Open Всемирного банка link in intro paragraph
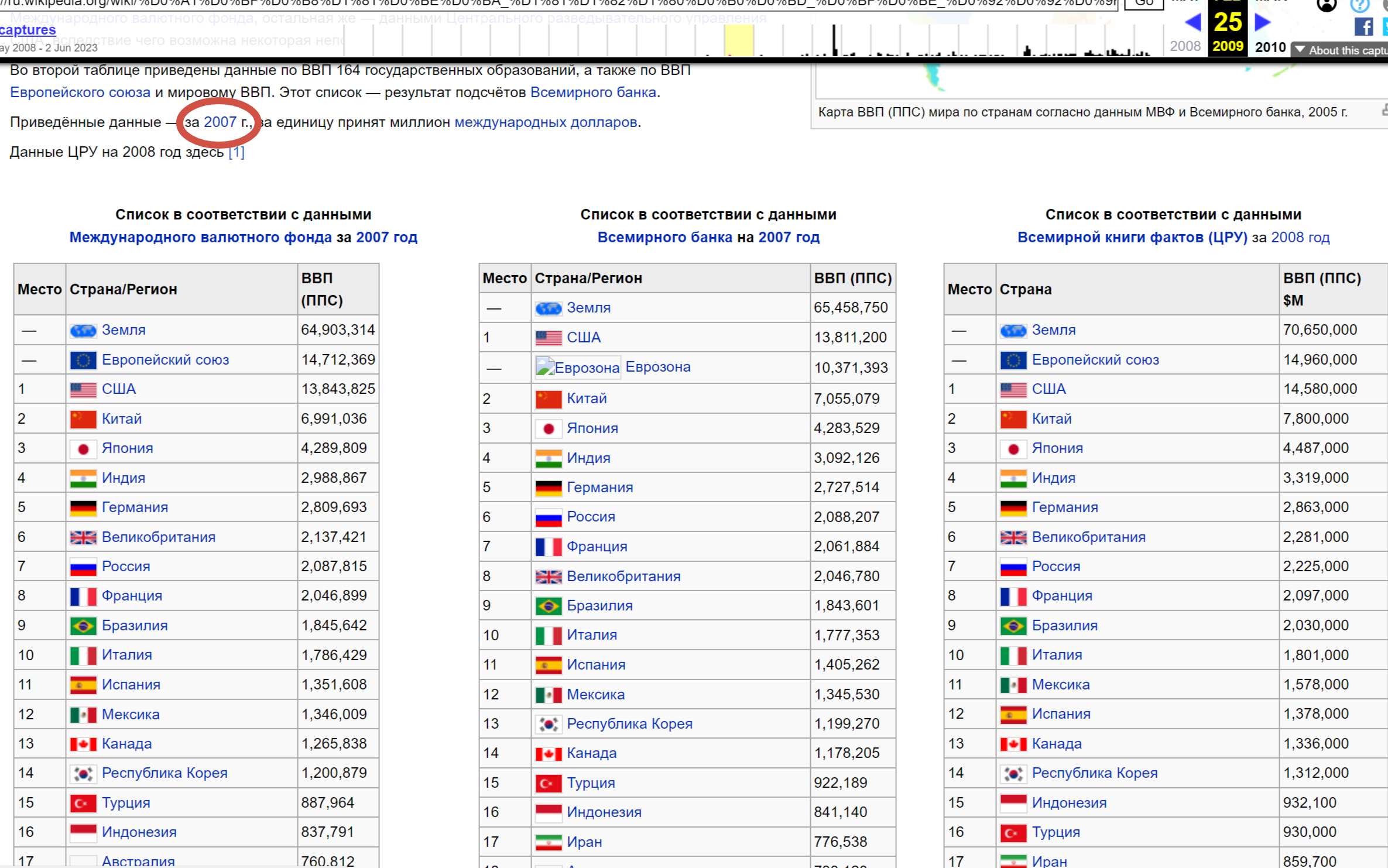Image resolution: width=1388 pixels, height=868 pixels. click(593, 92)
